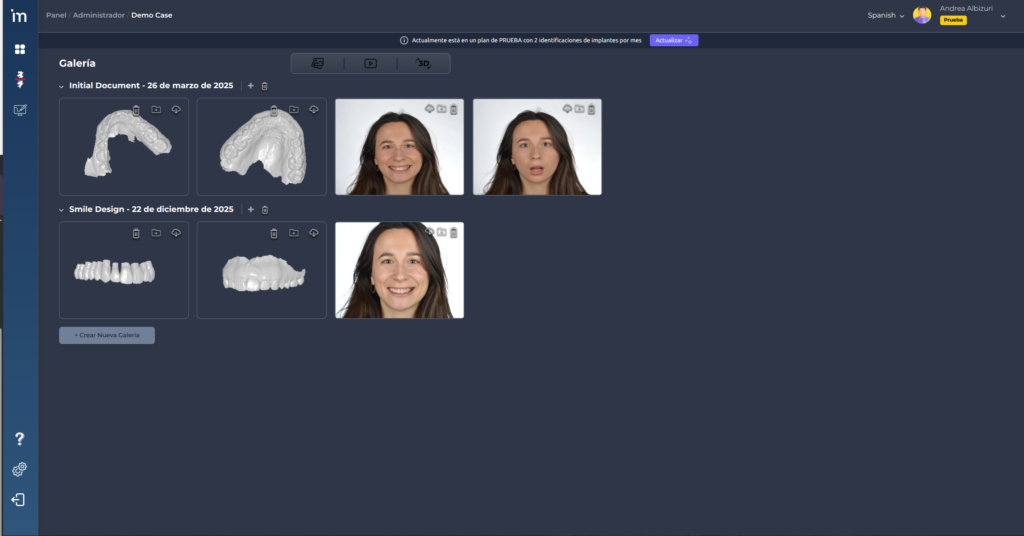The width and height of the screenshot is (1024, 536).
Task: Move first Smile Design model to folder
Action: (156, 233)
